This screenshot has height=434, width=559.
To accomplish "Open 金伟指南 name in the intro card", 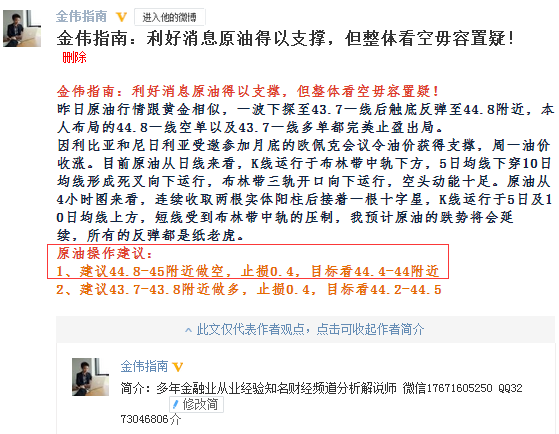I will coord(144,366).
